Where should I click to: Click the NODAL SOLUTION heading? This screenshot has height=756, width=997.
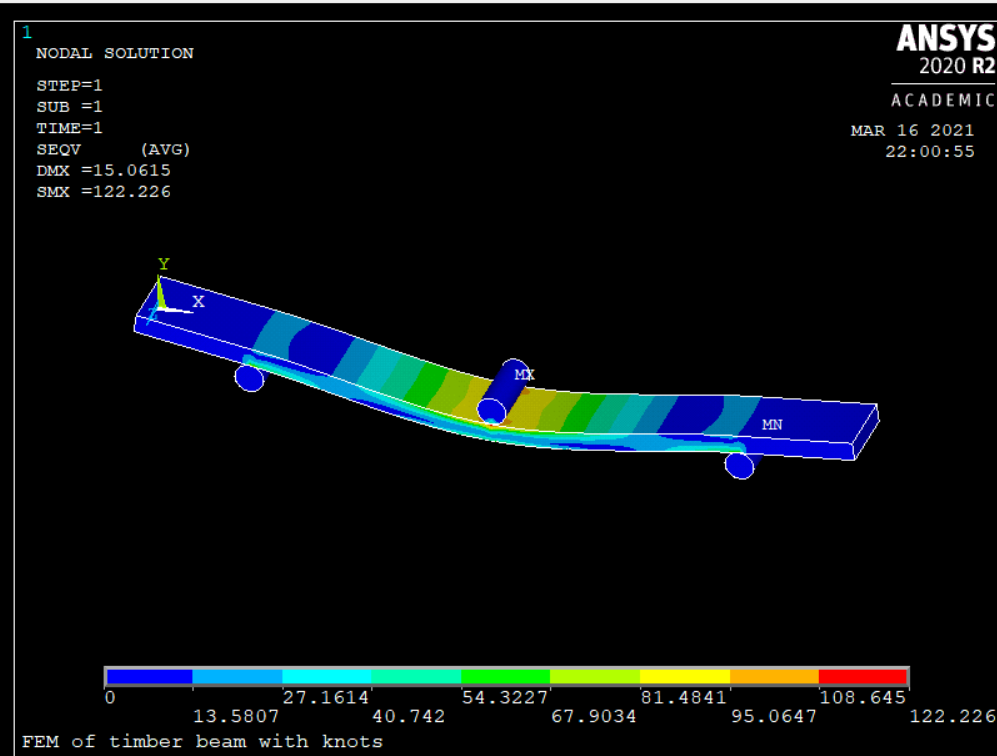coord(115,53)
